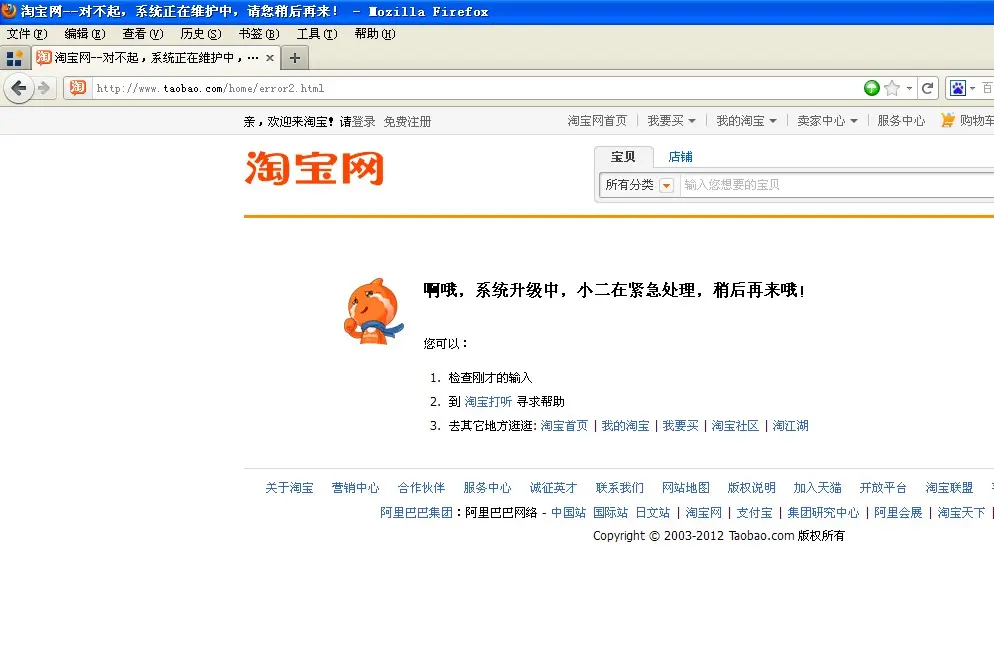Image resolution: width=994 pixels, height=654 pixels.
Task: Click the URL address bar field
Action: (x=475, y=88)
